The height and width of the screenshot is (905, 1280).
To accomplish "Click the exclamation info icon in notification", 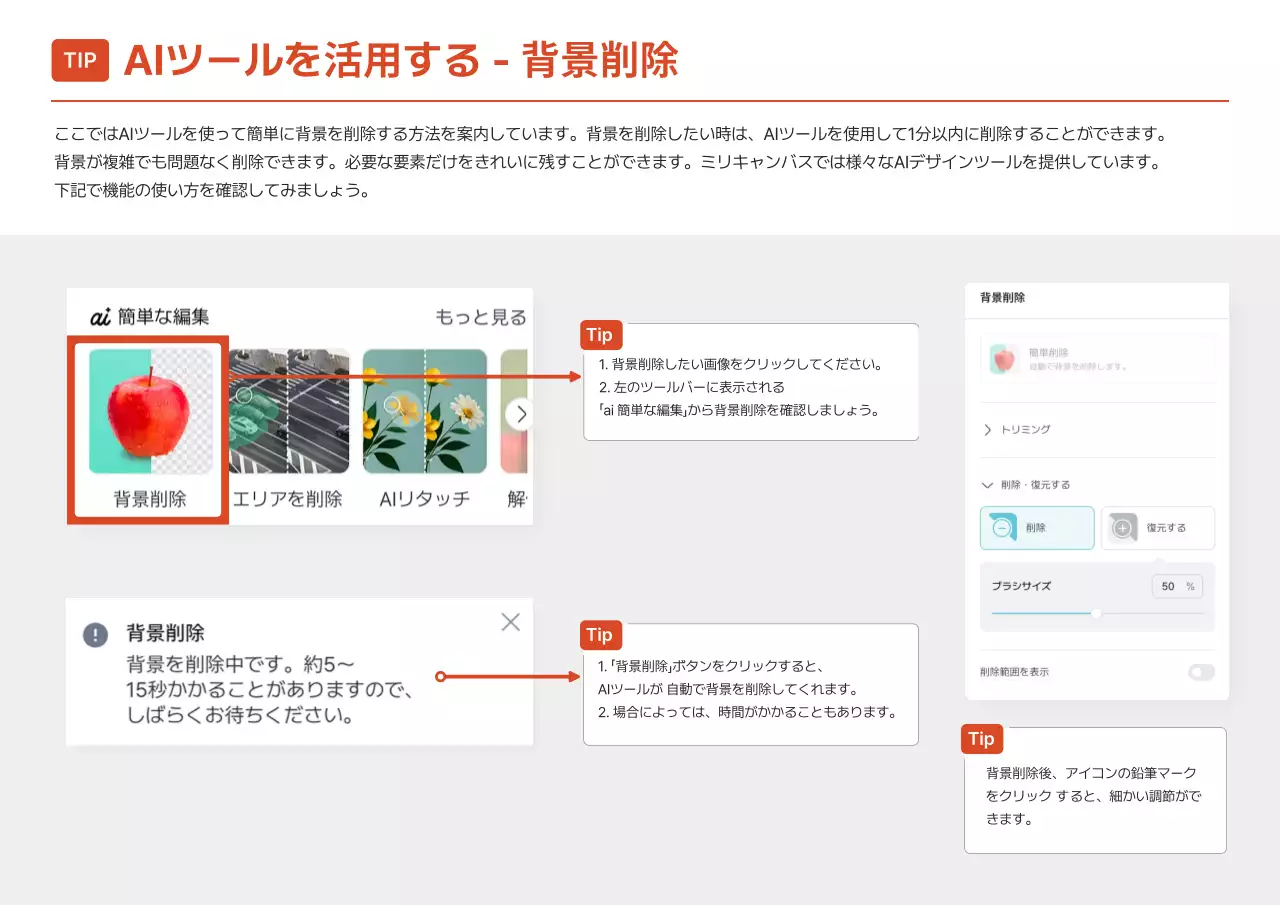I will click(x=95, y=635).
